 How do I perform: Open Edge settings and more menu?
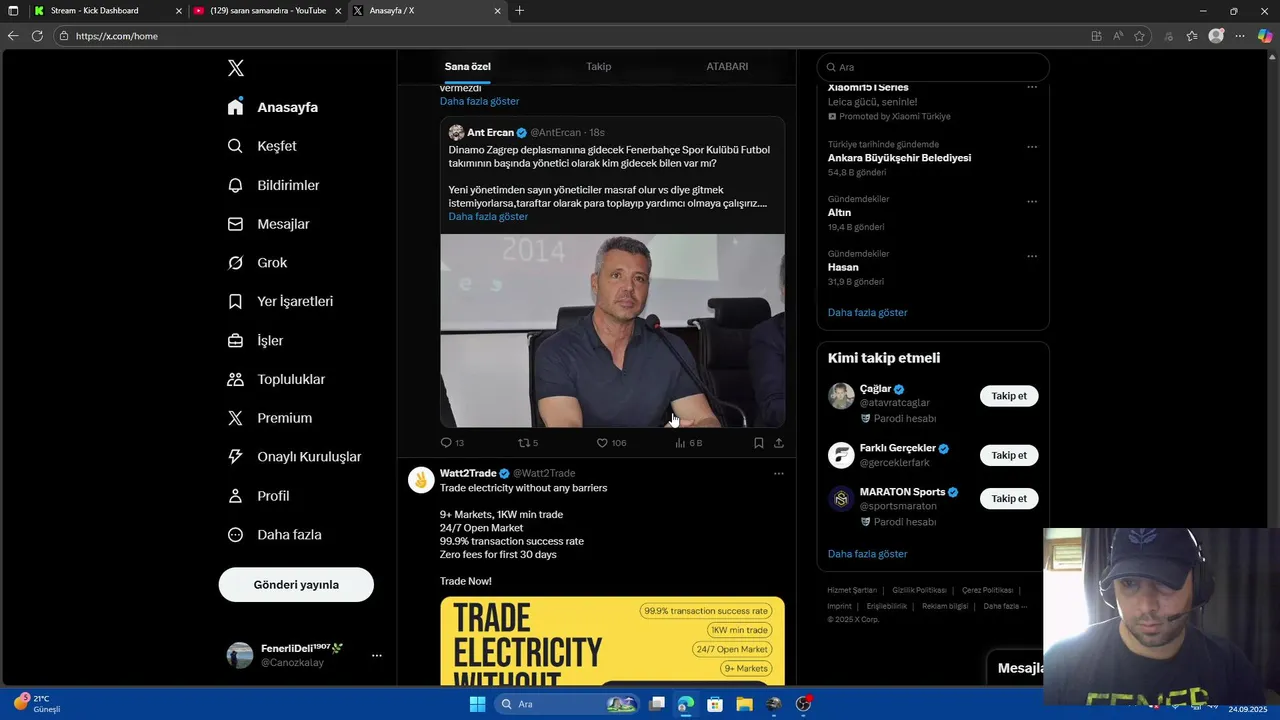click(x=1240, y=36)
